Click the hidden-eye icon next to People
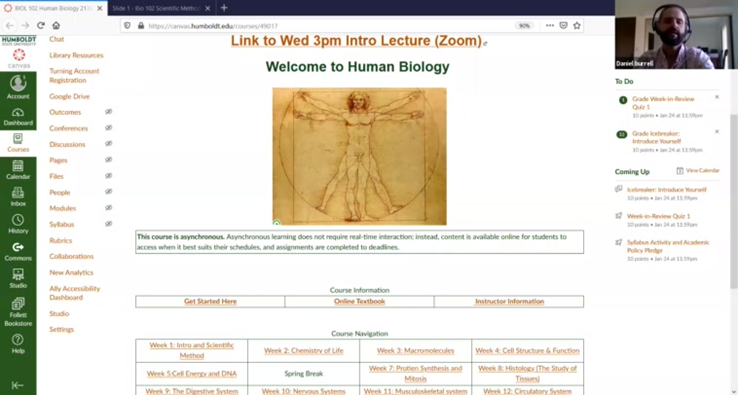The image size is (738, 395). coord(109,192)
